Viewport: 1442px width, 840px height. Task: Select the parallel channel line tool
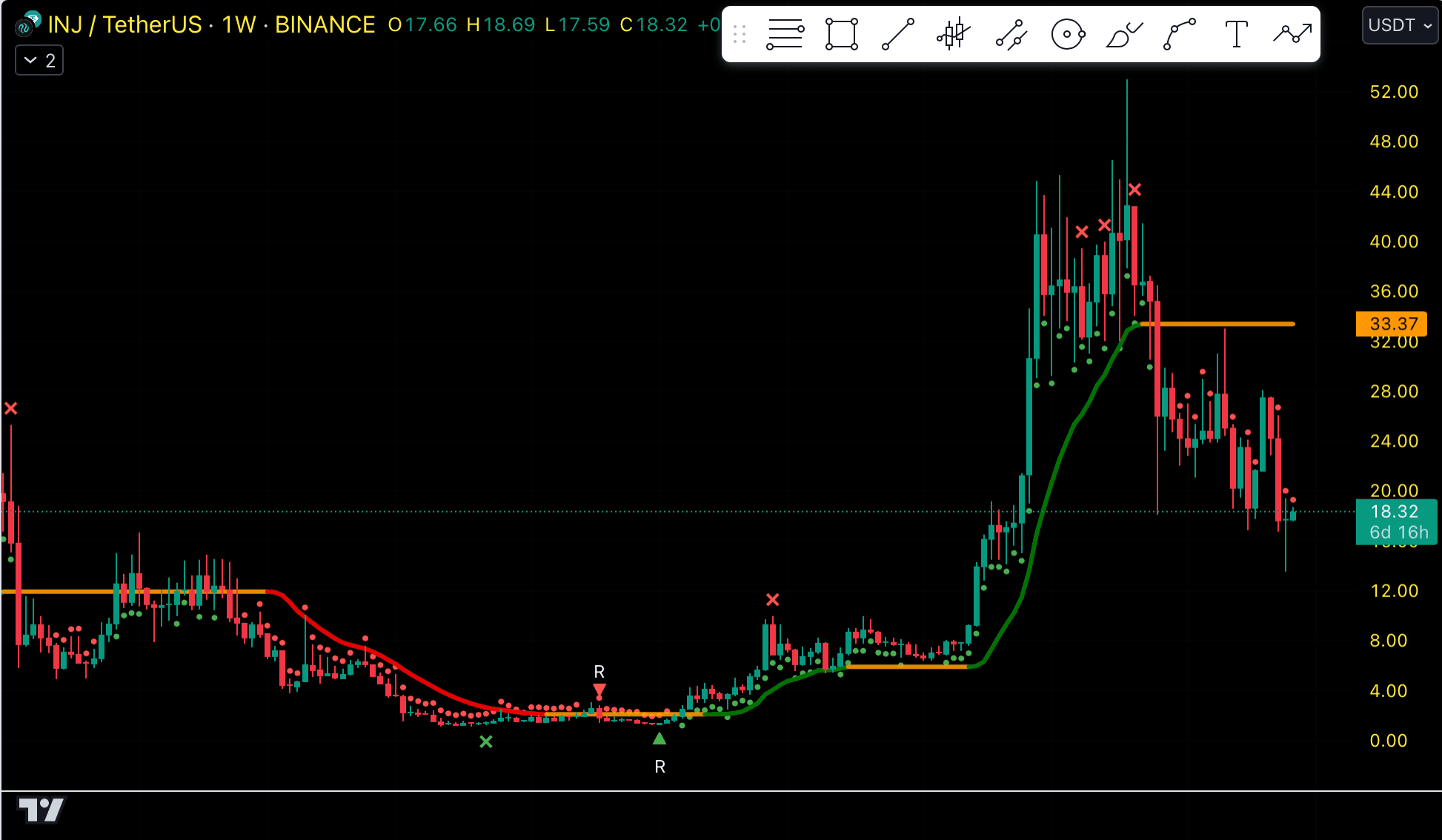[x=1011, y=34]
